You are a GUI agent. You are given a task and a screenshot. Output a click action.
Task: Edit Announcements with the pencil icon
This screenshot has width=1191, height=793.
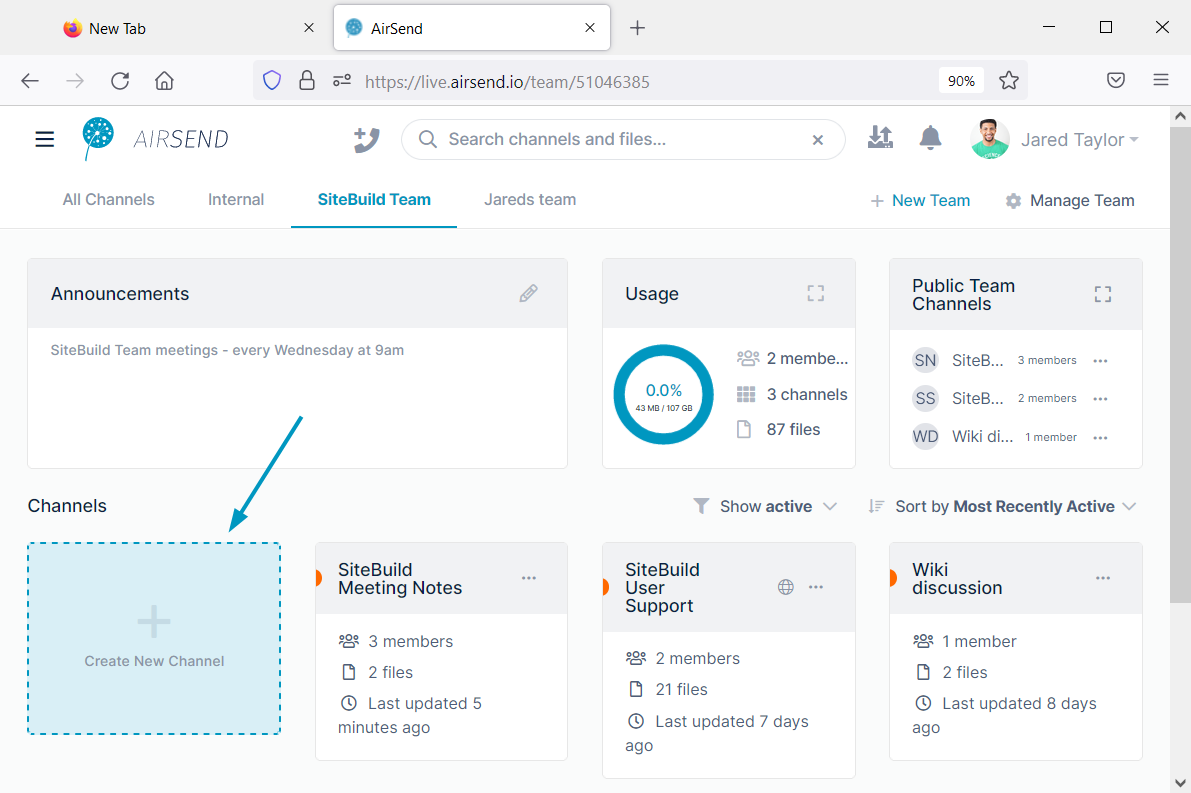529,293
